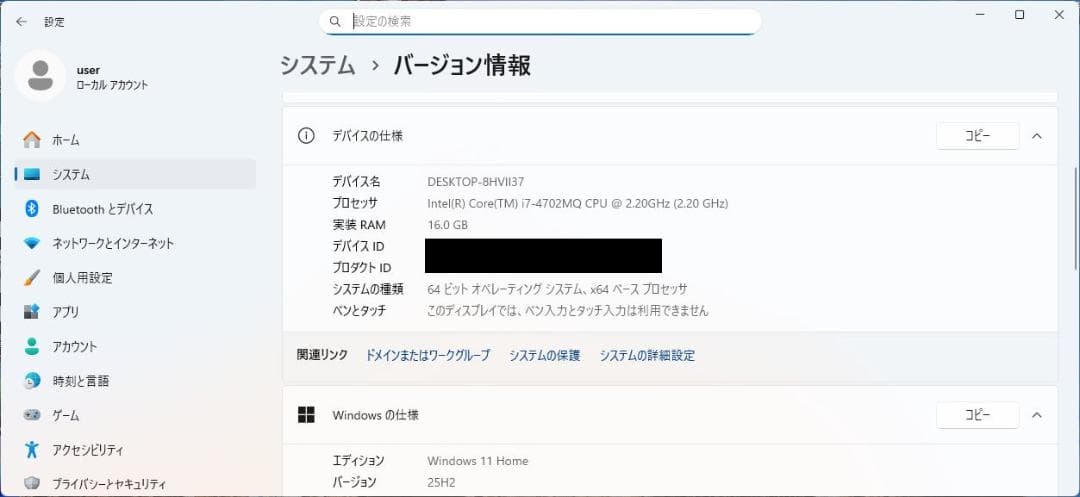Click the デバイスの仕様 info icon

coord(306,136)
